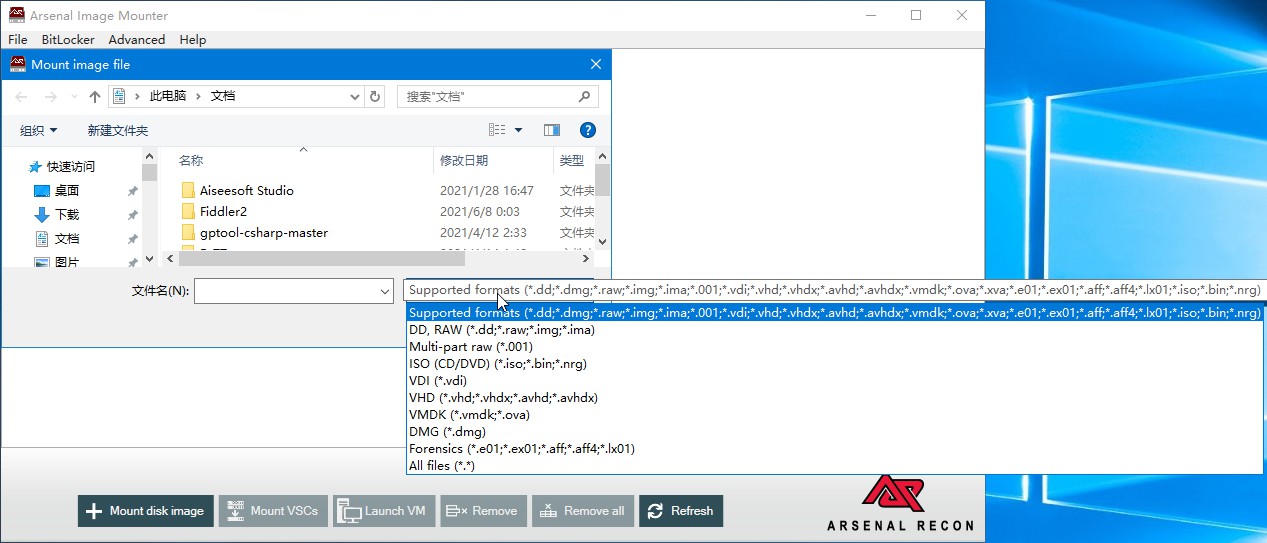Screen dimensions: 1267x543
Task: Open the Advanced menu
Action: click(136, 40)
